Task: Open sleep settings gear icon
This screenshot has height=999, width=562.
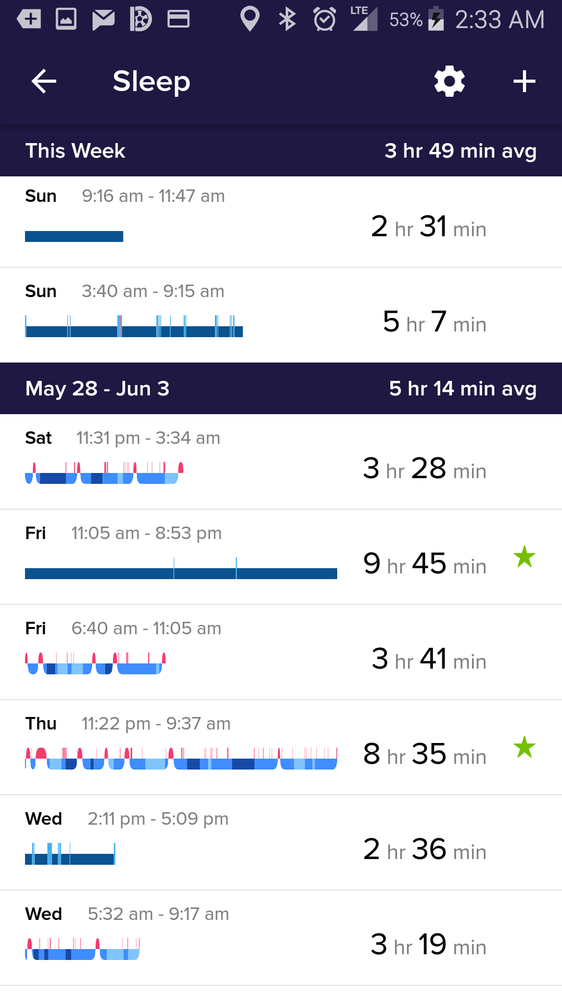Action: click(449, 82)
